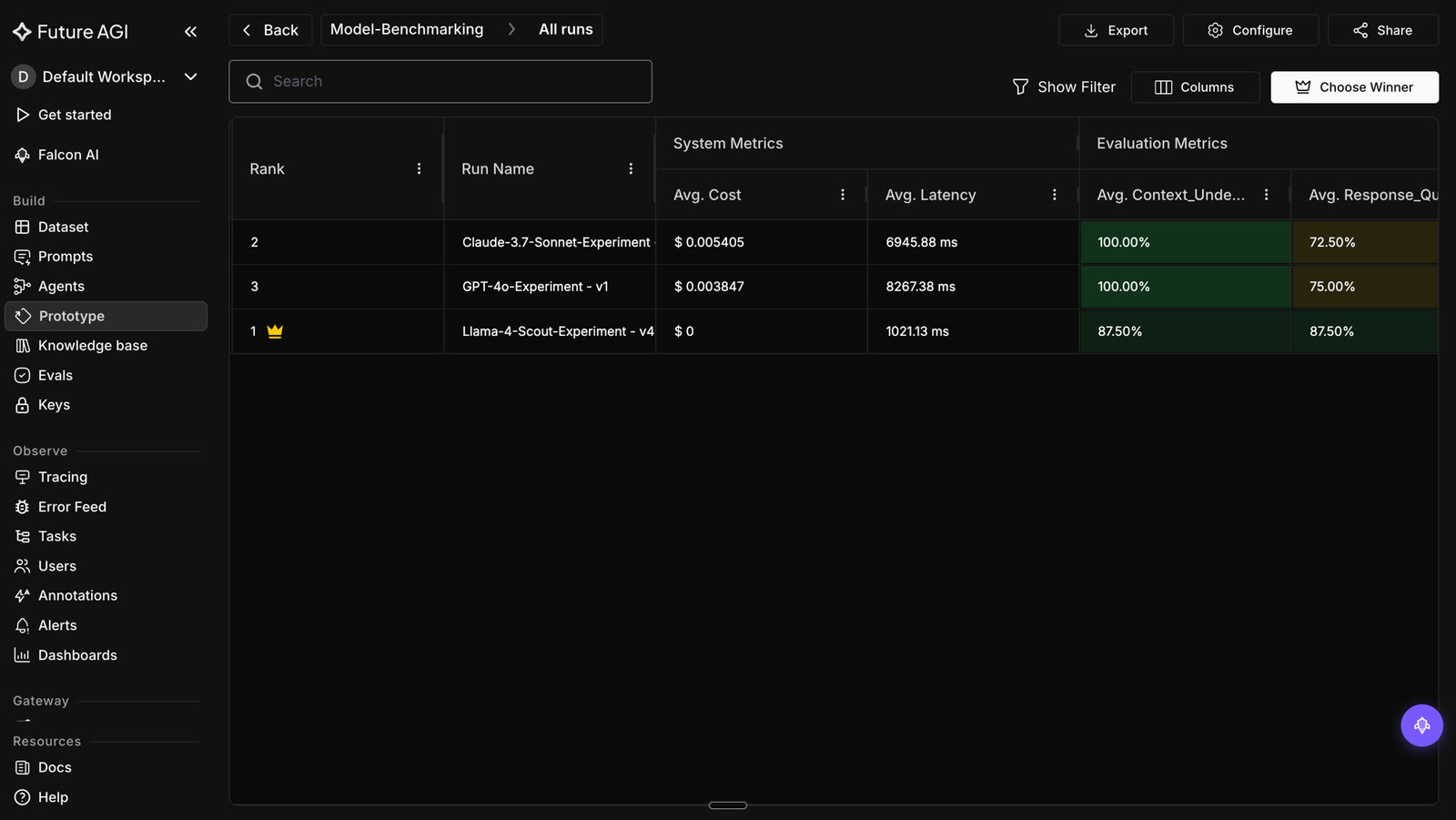This screenshot has height=820, width=1456.
Task: Click the Tracing icon in sidebar
Action: click(23, 477)
